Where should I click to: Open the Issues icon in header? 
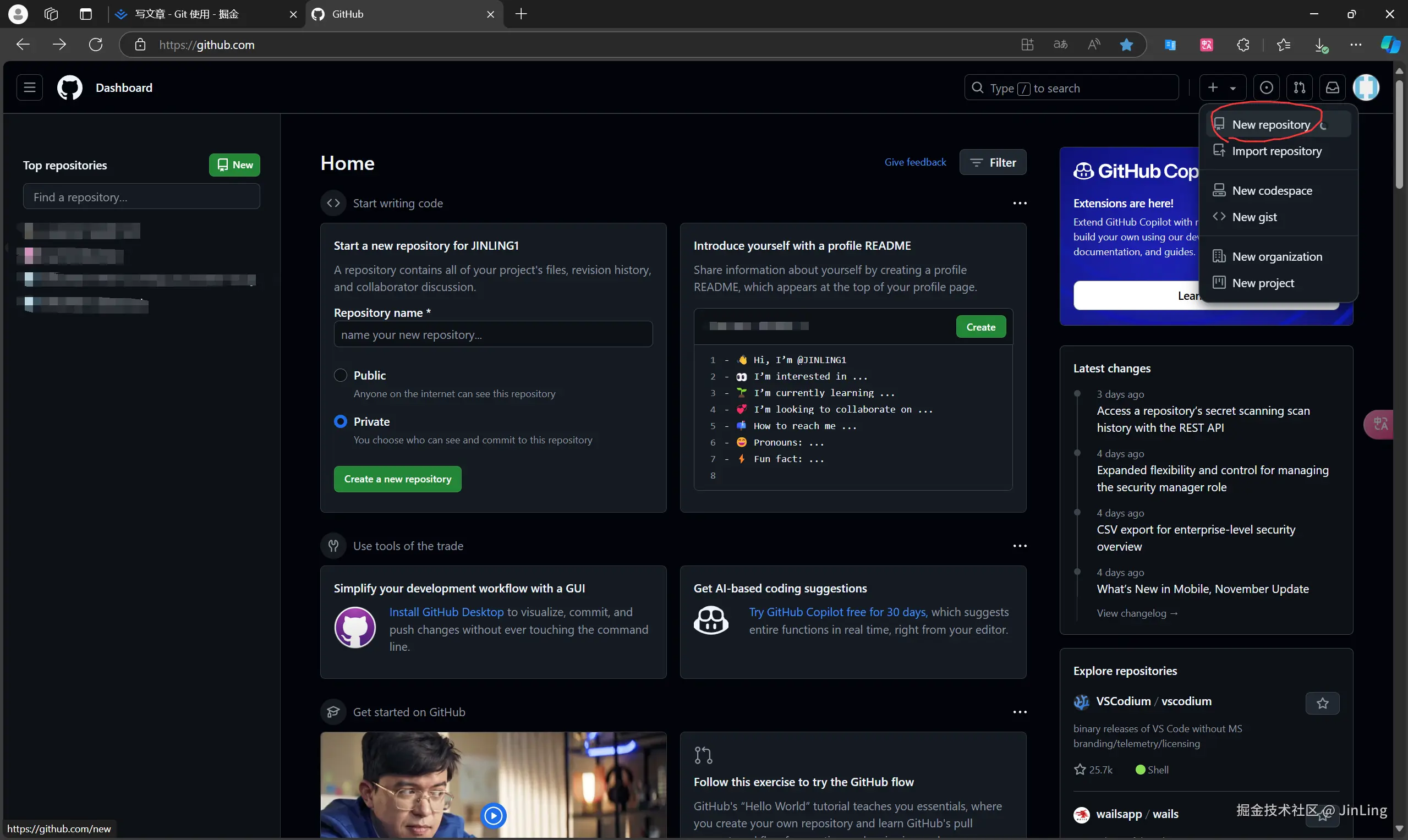[1267, 87]
